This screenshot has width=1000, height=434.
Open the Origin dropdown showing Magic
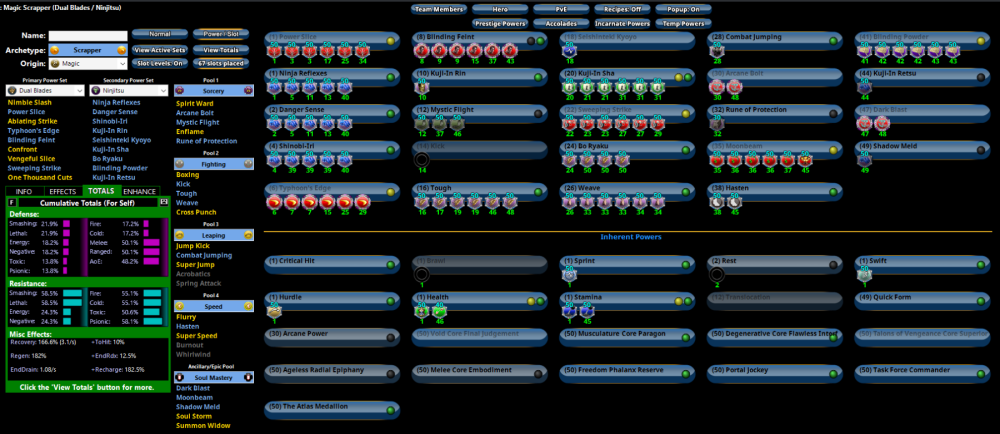pyautogui.click(x=87, y=63)
